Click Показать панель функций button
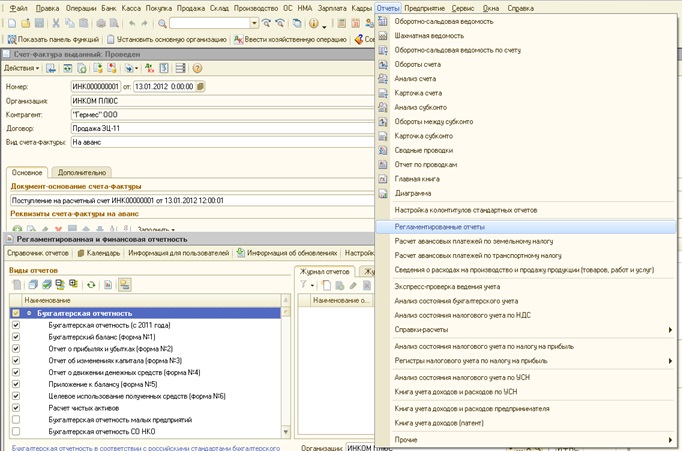This screenshot has height=451, width=682. coord(53,40)
